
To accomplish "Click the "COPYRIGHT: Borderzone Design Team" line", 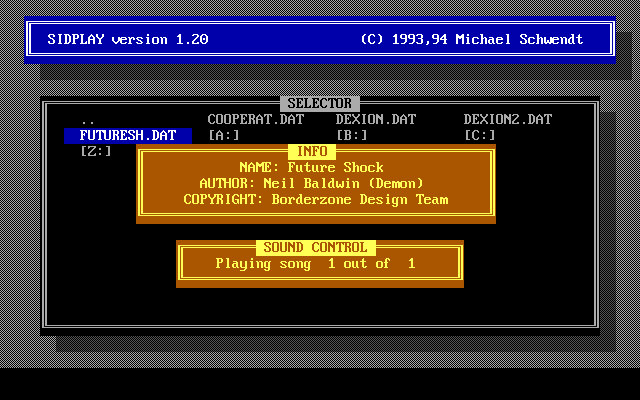I will (316, 200).
